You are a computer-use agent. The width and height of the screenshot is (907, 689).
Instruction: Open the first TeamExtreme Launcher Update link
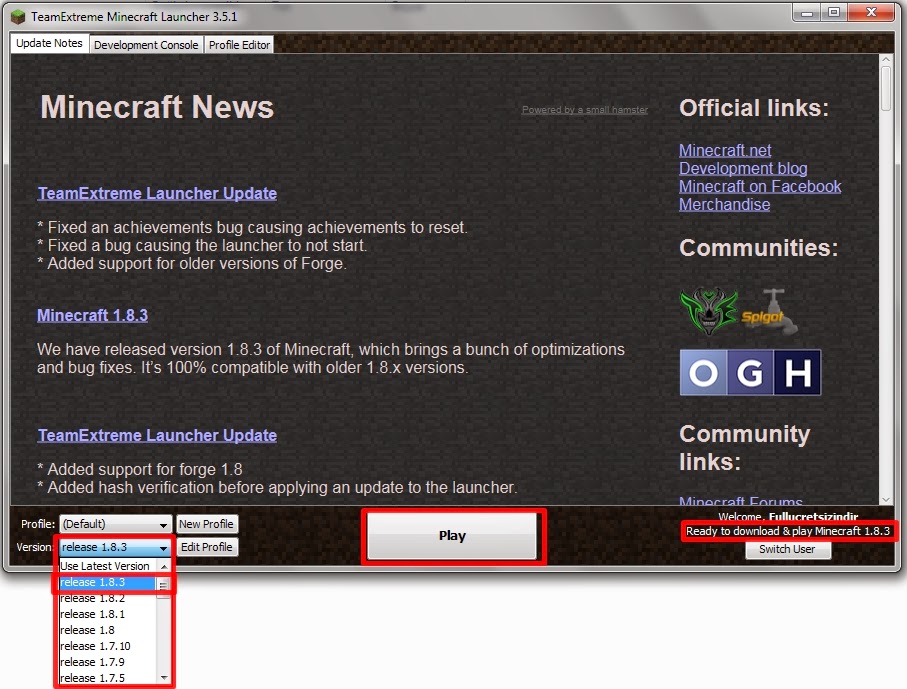(x=157, y=193)
